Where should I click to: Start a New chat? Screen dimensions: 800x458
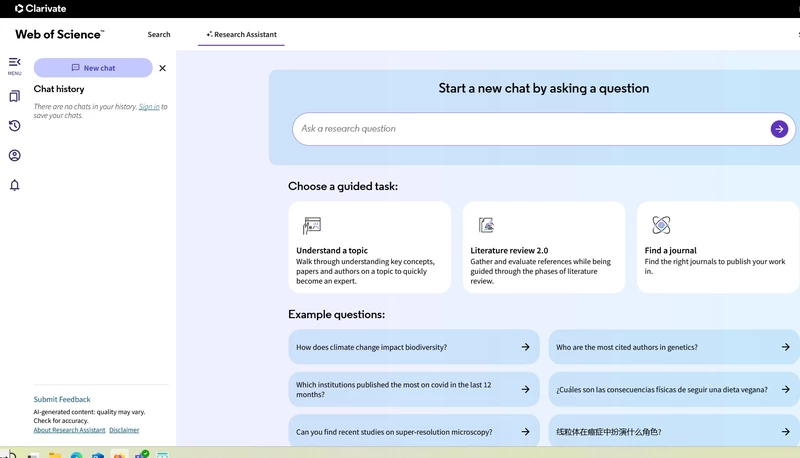click(x=93, y=68)
